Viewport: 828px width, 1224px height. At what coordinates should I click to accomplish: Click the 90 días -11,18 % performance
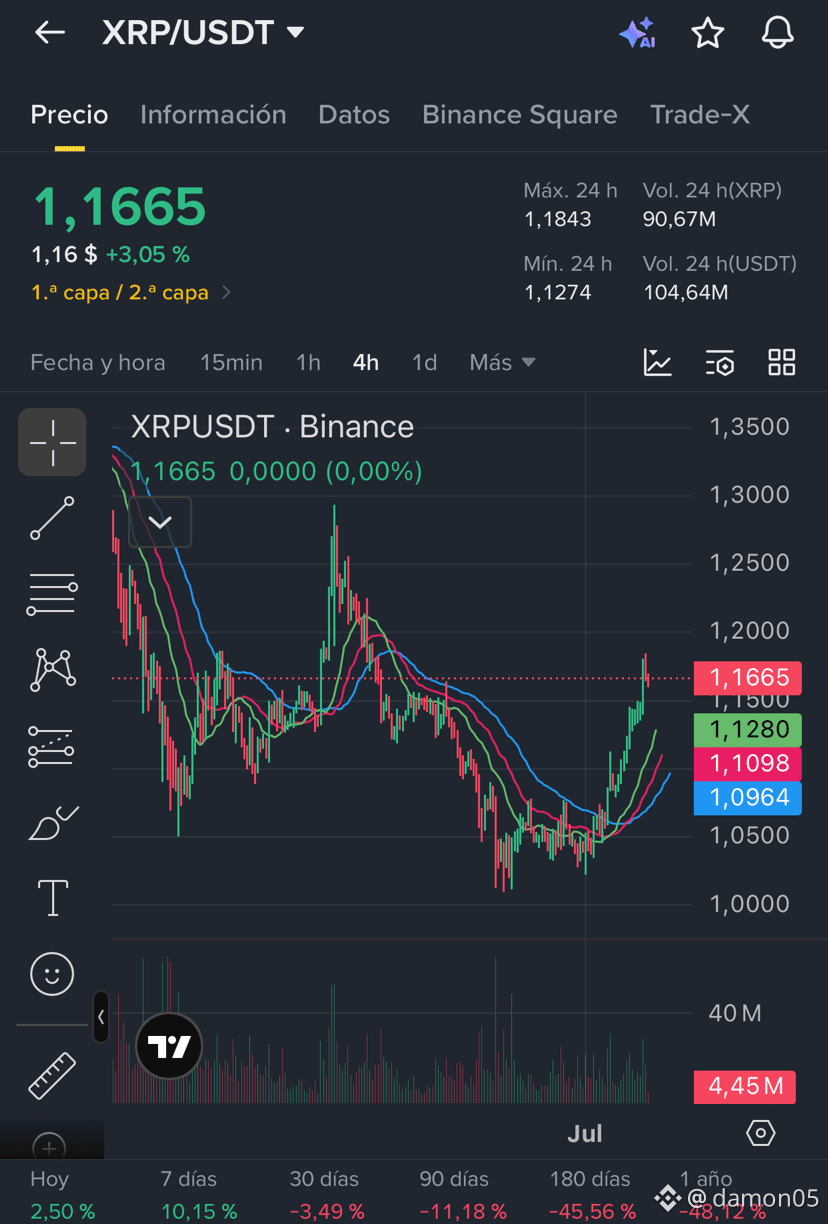[x=462, y=1195]
